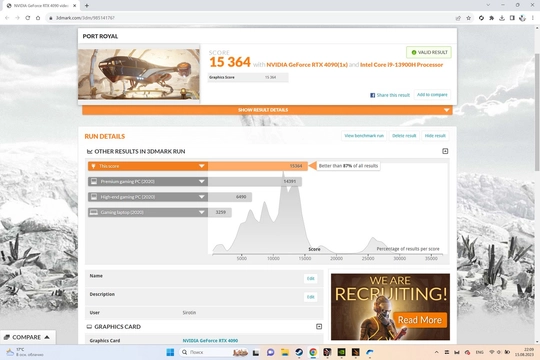This screenshot has width=540, height=360.
Task: Click the View benchmark run button
Action: point(364,136)
